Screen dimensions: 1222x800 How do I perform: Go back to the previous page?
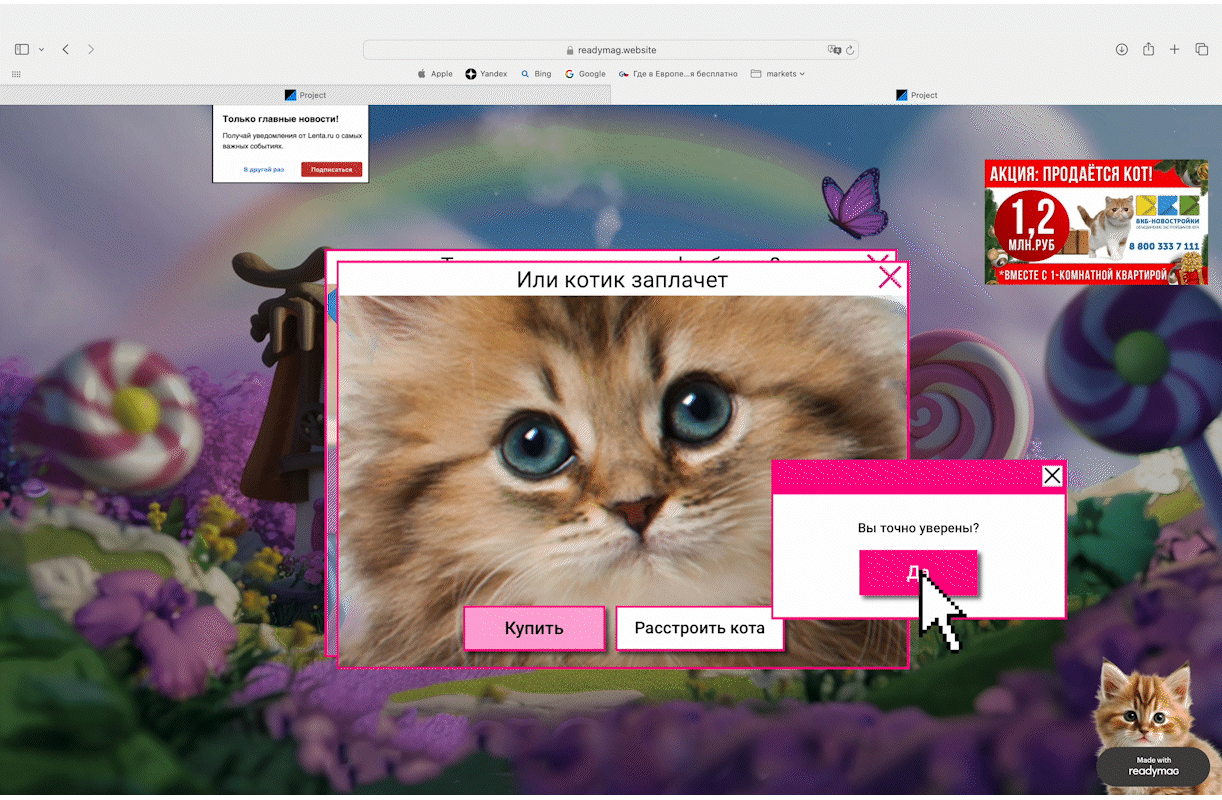coord(66,49)
